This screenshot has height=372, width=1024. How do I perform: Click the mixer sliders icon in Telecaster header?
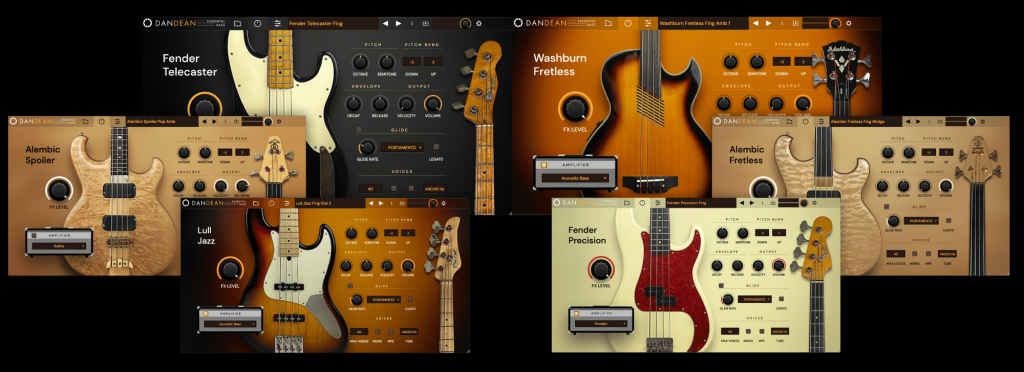278,23
